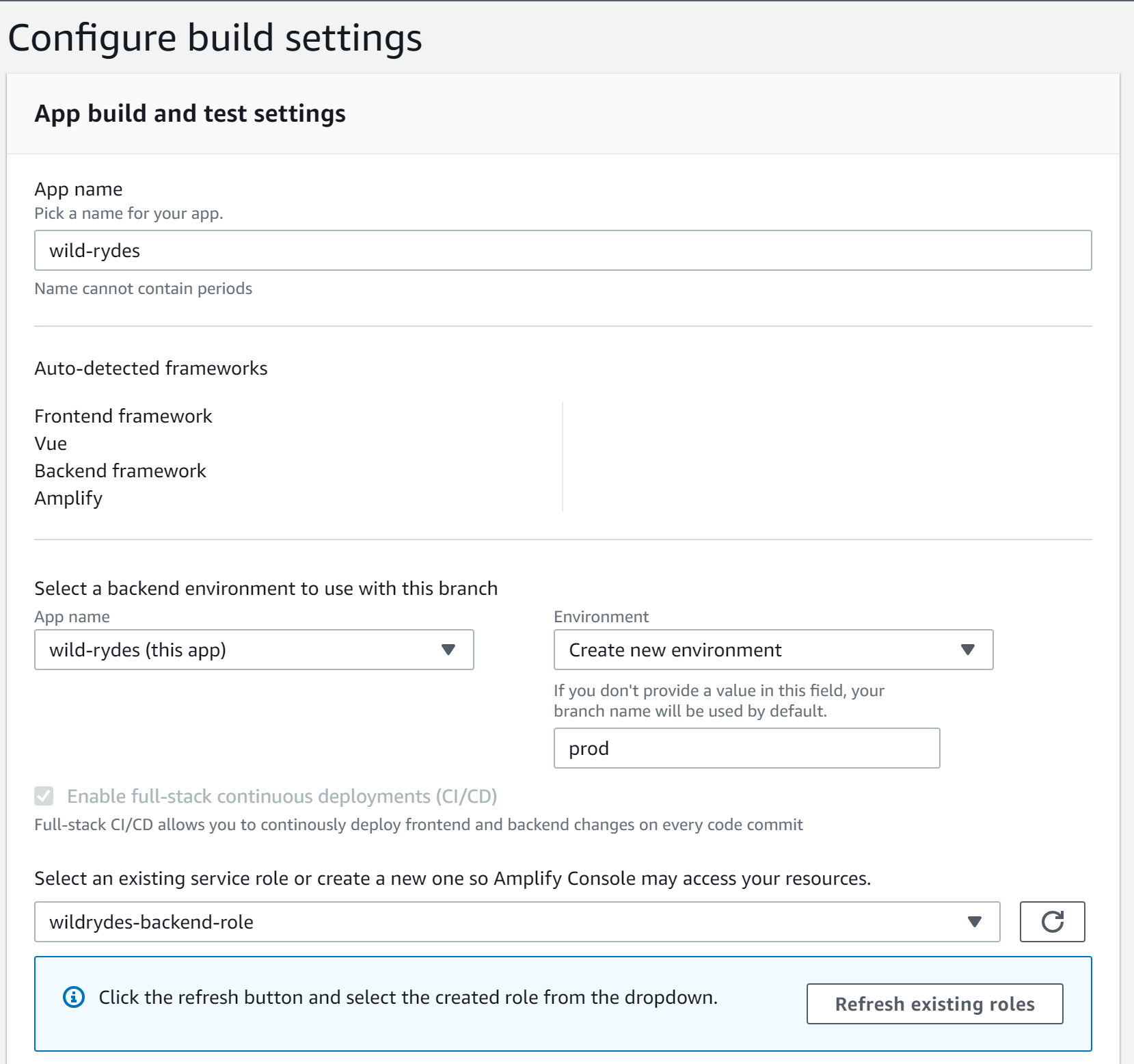Click the circular refresh icon button
This screenshot has width=1134, height=1064.
pos(1052,921)
